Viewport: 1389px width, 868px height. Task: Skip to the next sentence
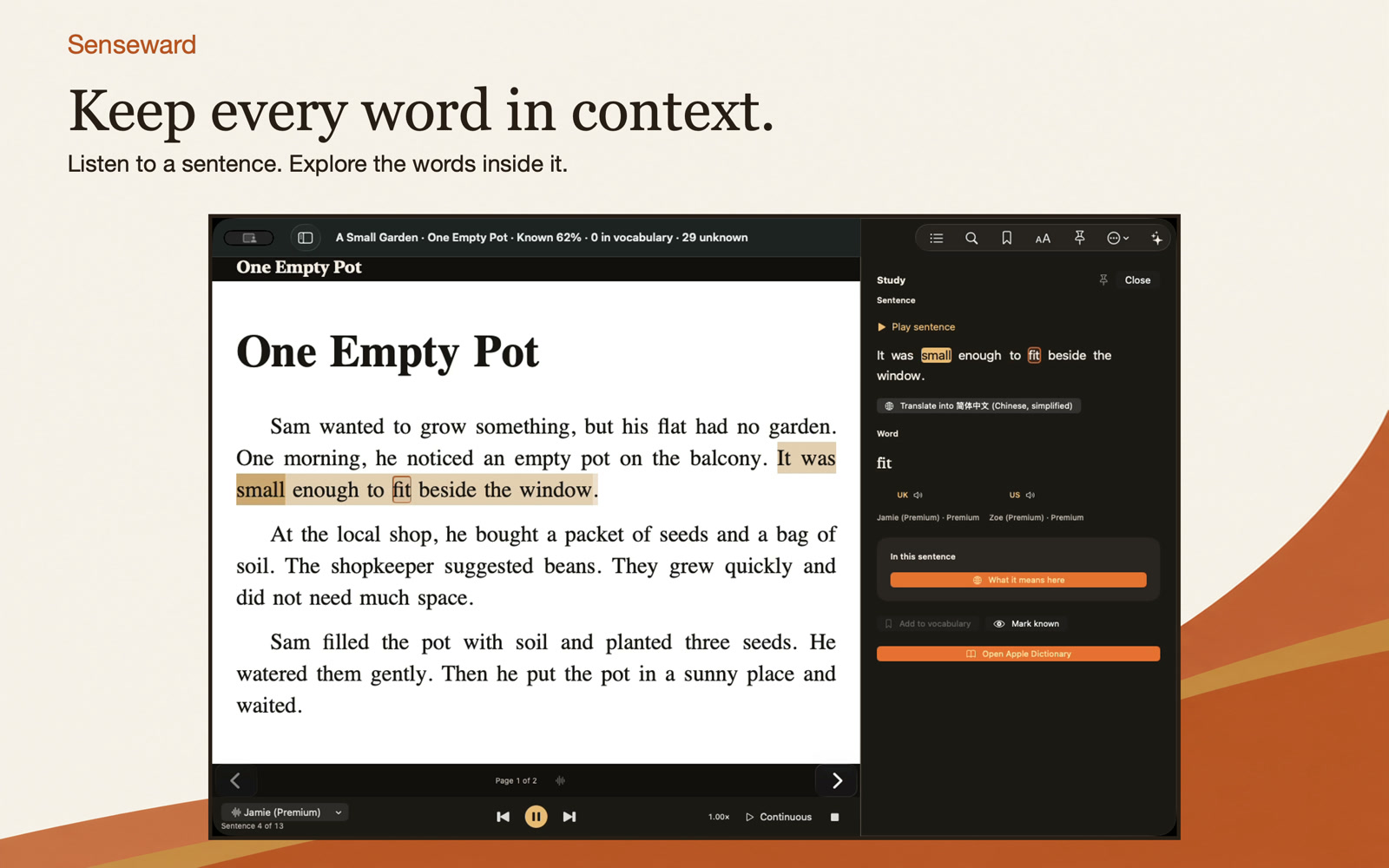point(569,817)
